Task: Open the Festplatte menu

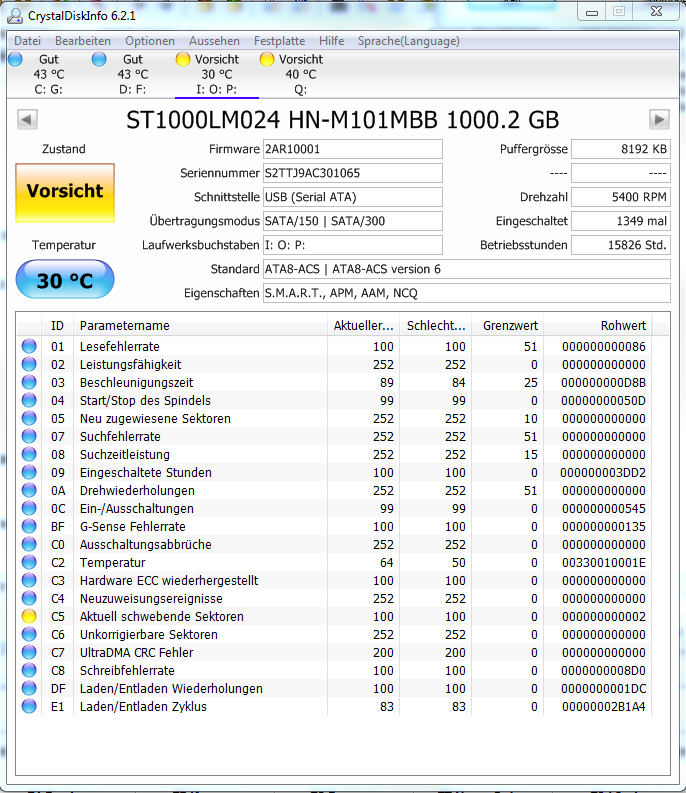Action: (279, 41)
